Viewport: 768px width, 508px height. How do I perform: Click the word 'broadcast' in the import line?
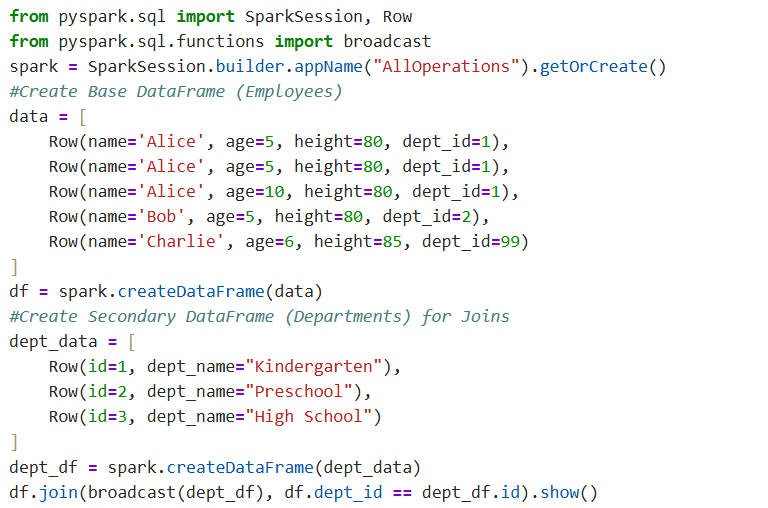pos(387,42)
